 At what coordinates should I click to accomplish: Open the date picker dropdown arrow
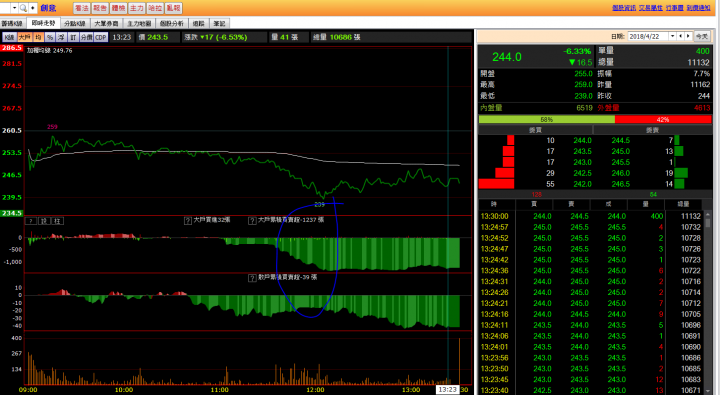672,36
